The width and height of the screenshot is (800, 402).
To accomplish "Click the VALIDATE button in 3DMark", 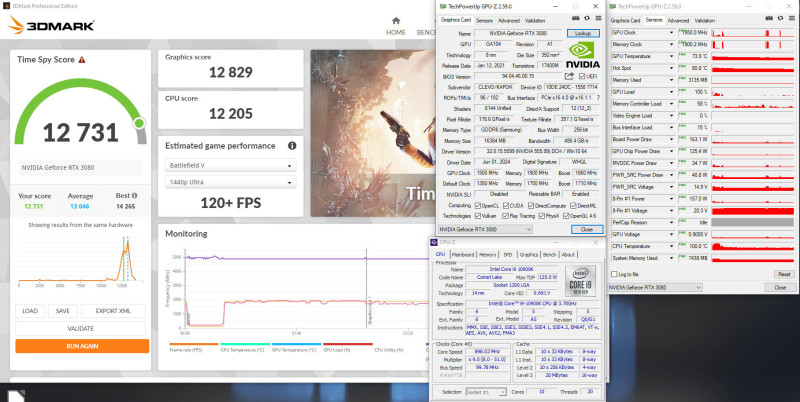I will pyautogui.click(x=81, y=329).
